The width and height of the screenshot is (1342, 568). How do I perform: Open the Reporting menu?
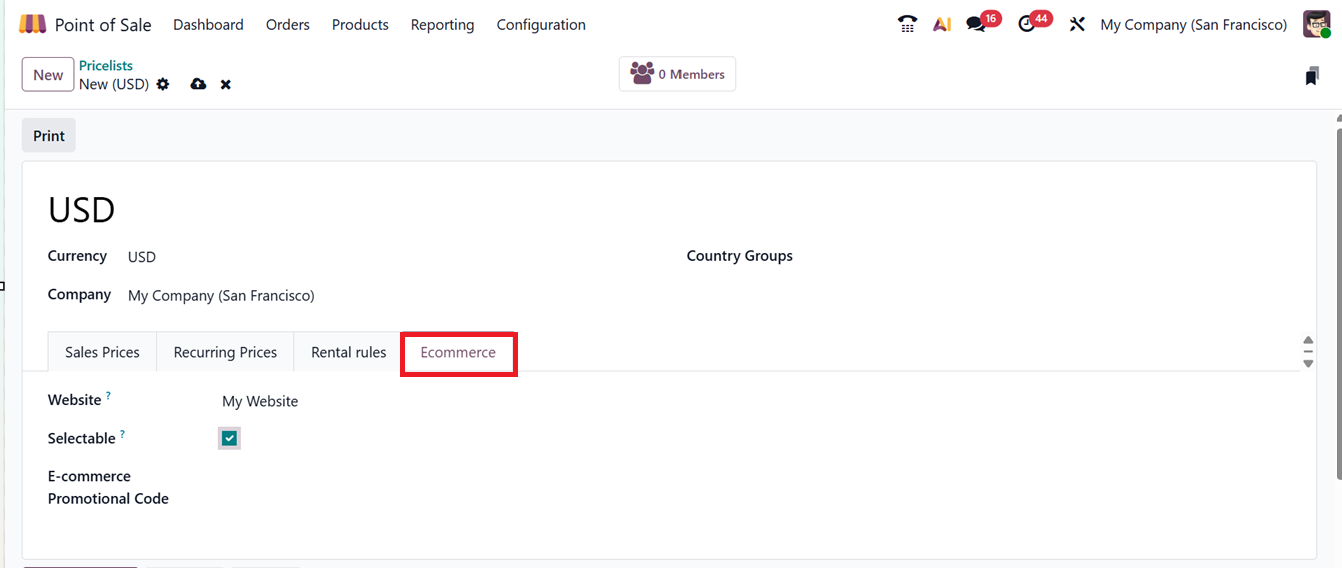[442, 25]
